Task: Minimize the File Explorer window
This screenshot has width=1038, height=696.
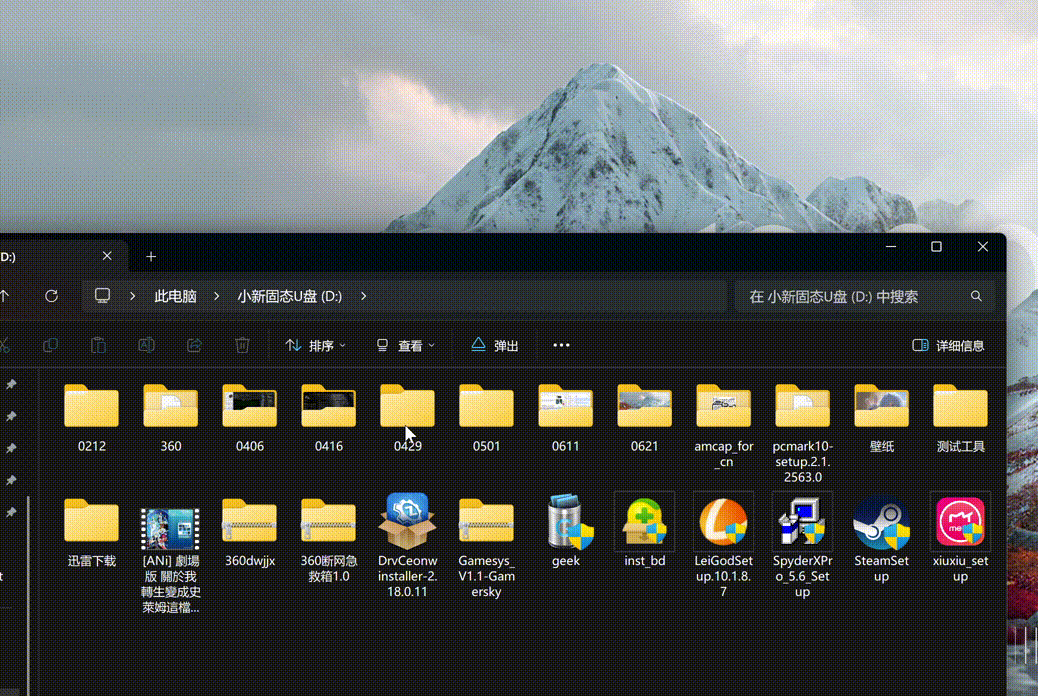Action: pos(891,247)
